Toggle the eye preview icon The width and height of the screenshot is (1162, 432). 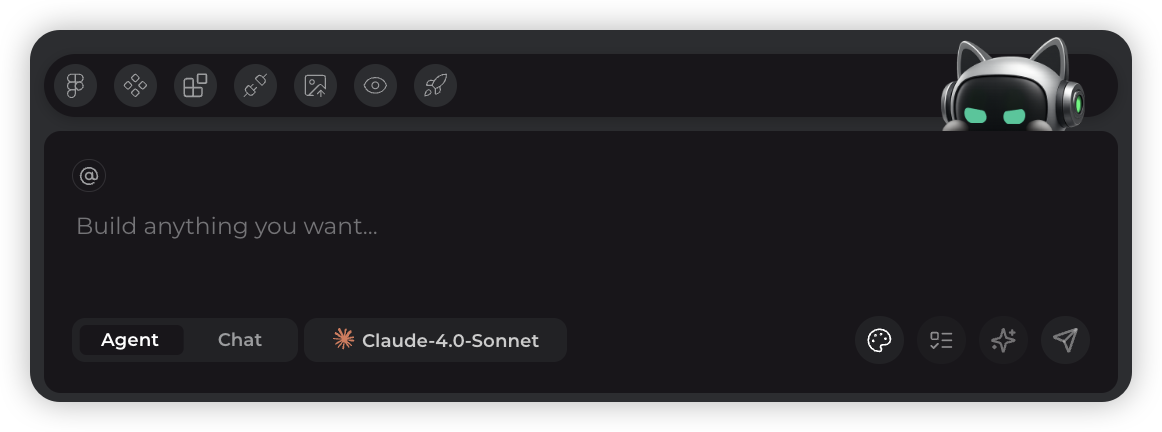[x=375, y=86]
